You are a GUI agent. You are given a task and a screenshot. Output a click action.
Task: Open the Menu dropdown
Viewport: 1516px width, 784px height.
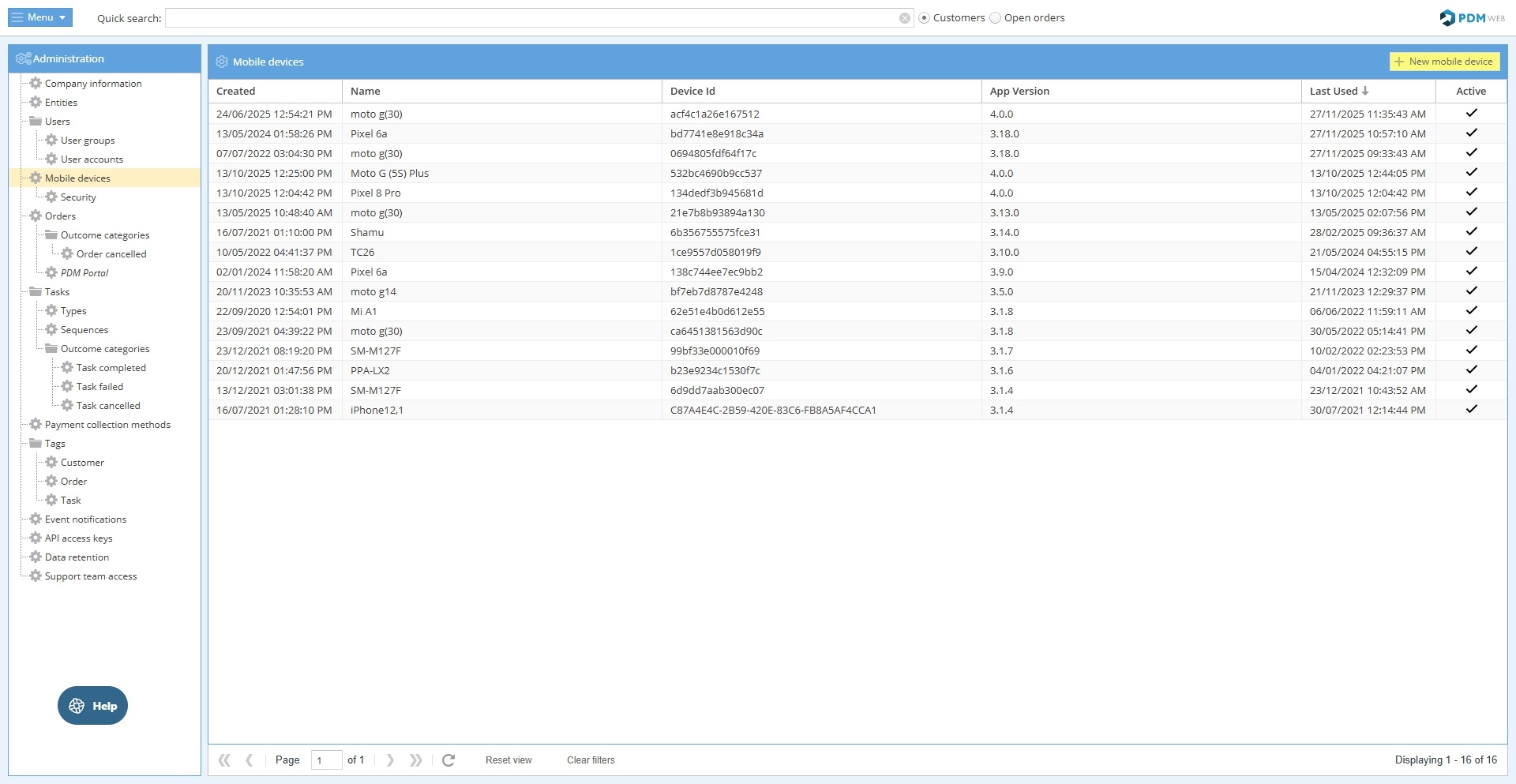(x=40, y=17)
